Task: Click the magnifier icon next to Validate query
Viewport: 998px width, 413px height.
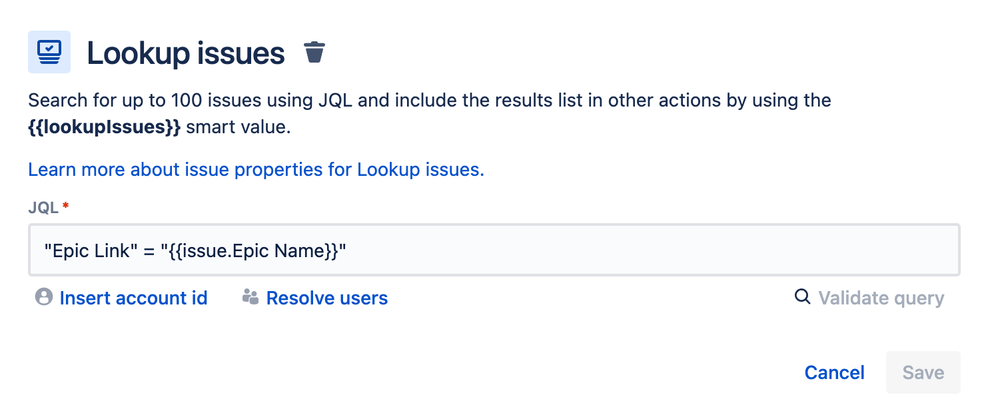Action: [803, 297]
